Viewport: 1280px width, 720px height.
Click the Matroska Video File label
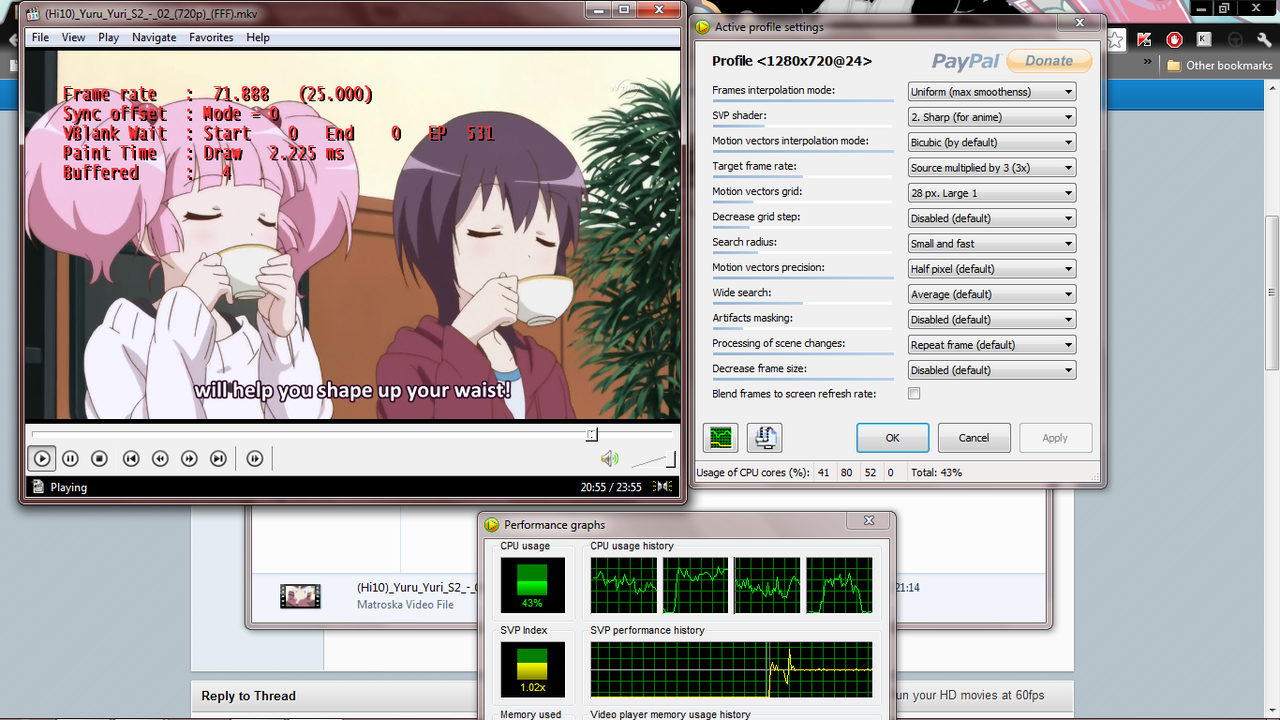pyautogui.click(x=406, y=605)
